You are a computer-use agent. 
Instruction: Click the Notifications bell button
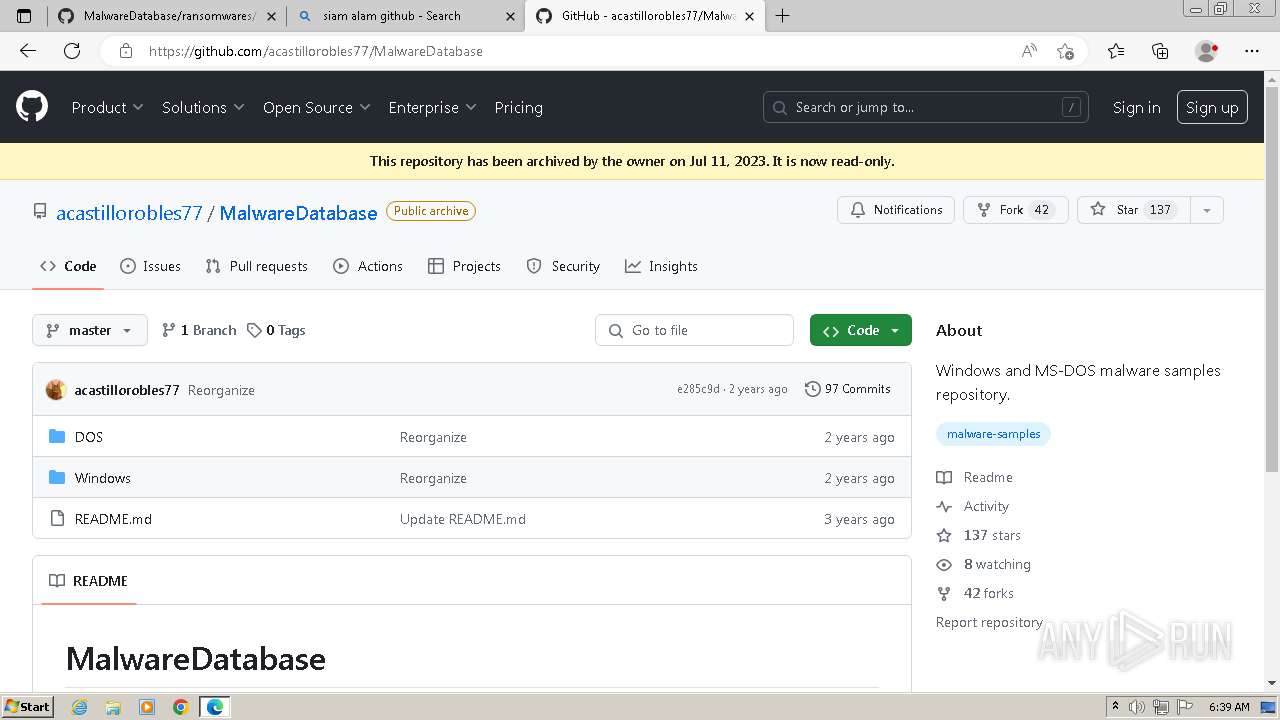896,210
